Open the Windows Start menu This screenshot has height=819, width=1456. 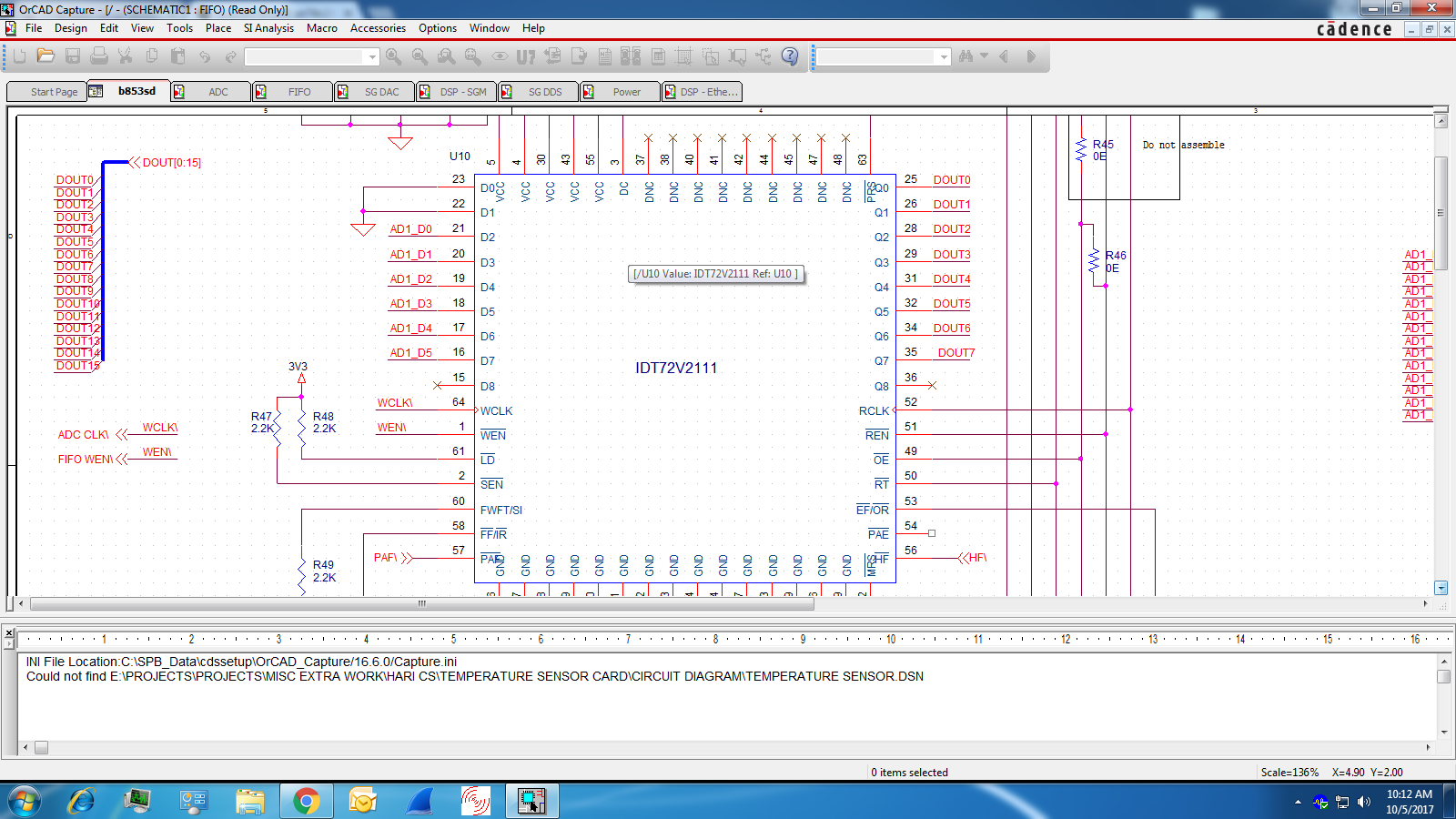(x=25, y=802)
